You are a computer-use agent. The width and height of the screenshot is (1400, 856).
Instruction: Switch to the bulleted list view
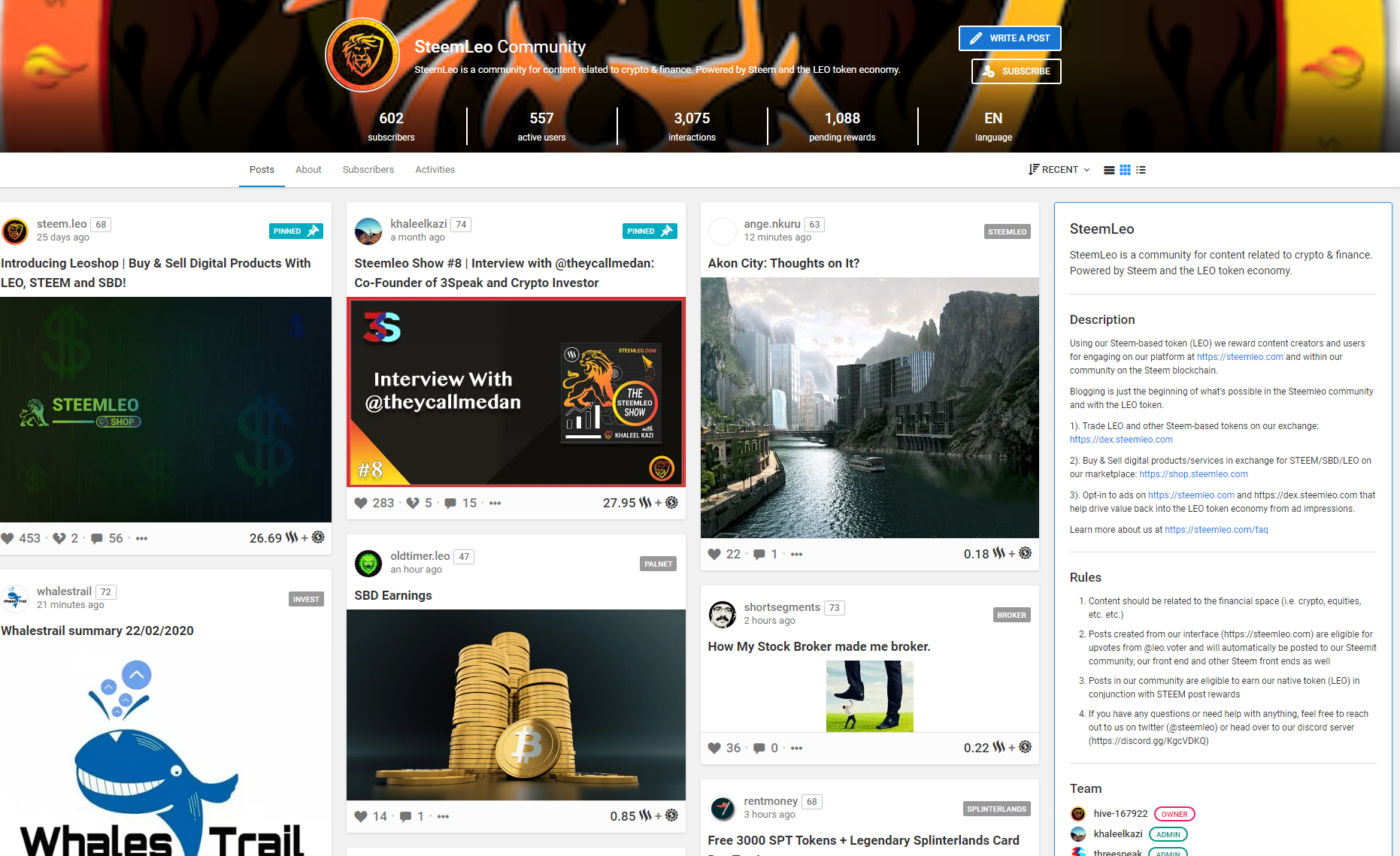point(1141,170)
